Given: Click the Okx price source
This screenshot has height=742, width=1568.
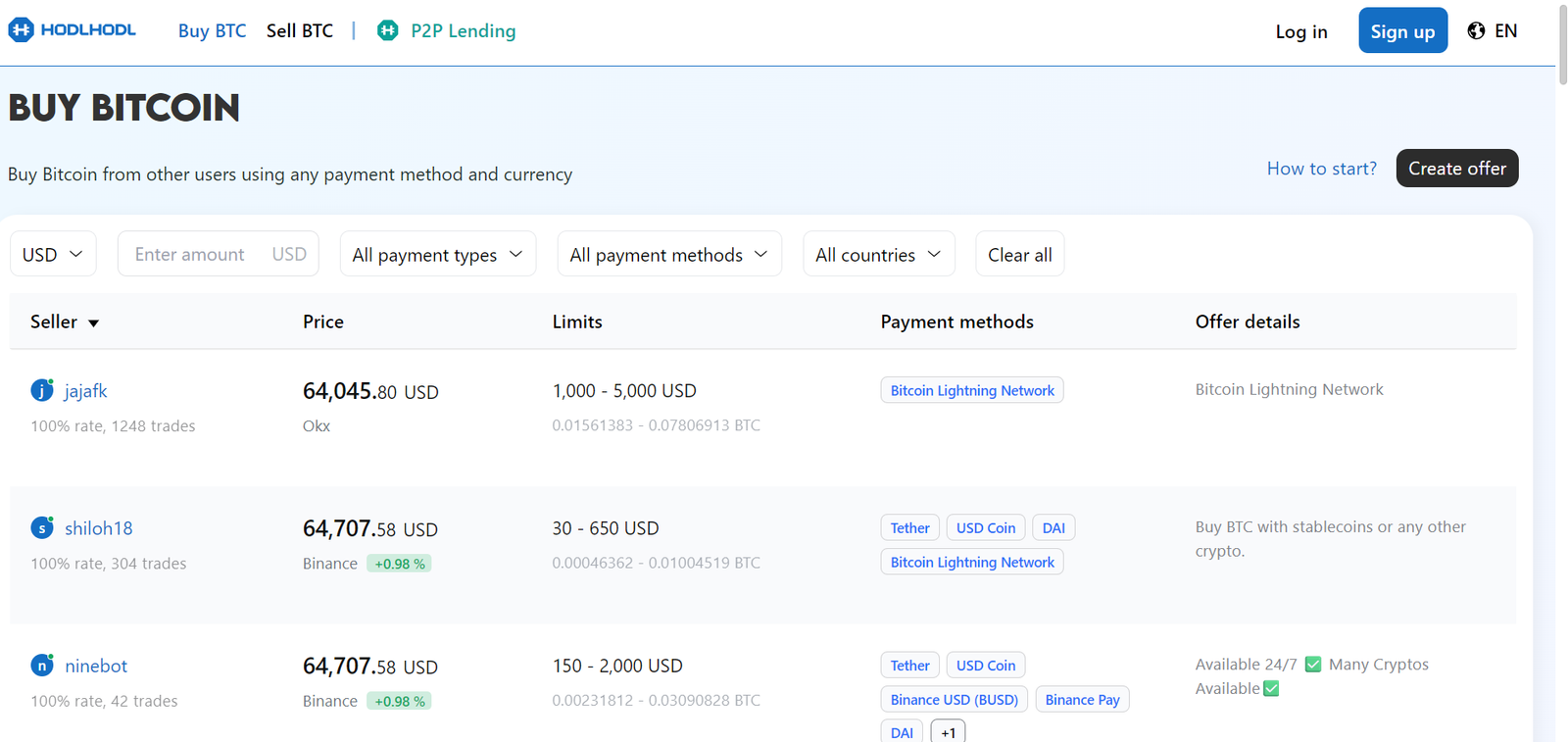Looking at the screenshot, I should click(317, 425).
